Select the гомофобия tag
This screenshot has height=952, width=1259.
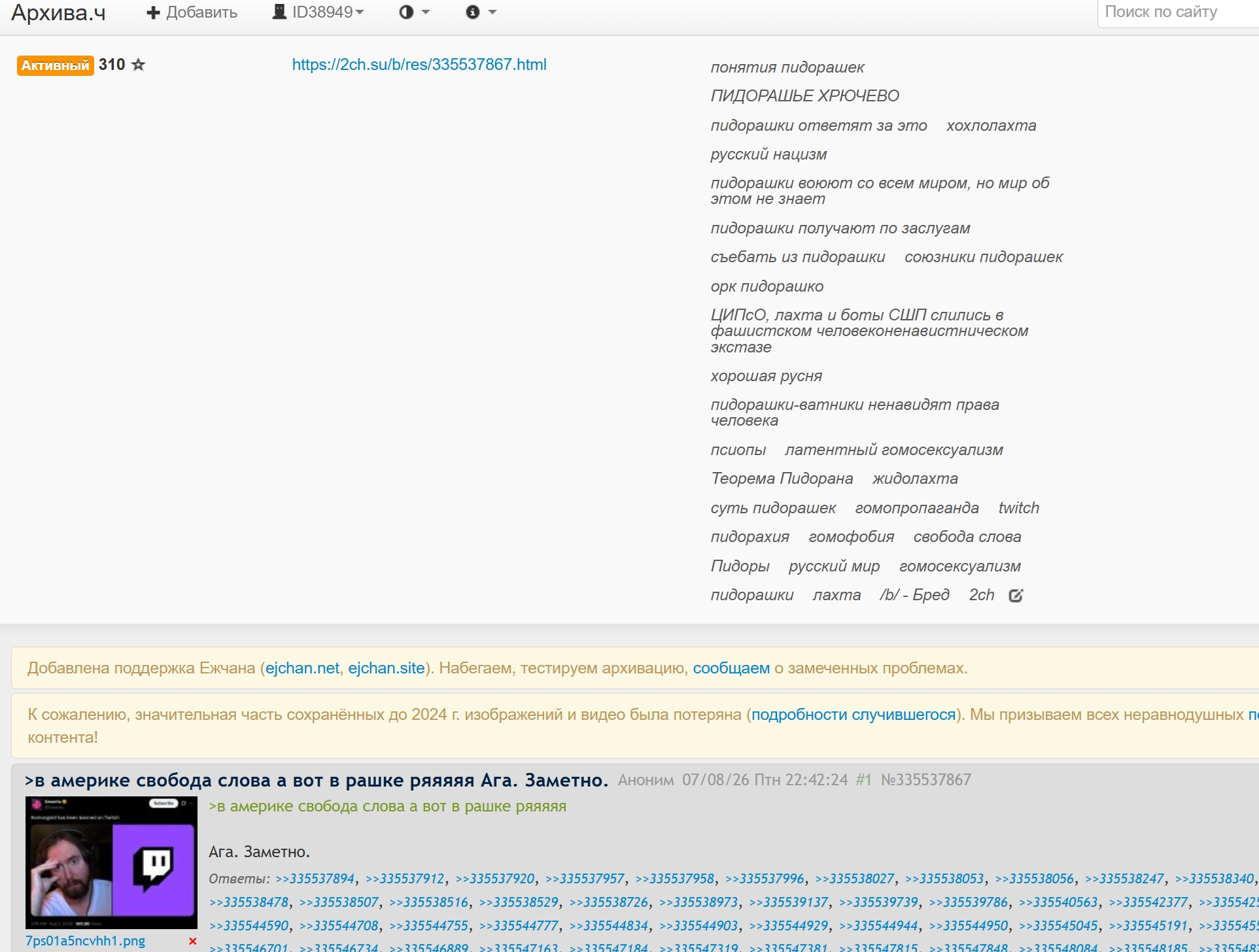point(852,537)
